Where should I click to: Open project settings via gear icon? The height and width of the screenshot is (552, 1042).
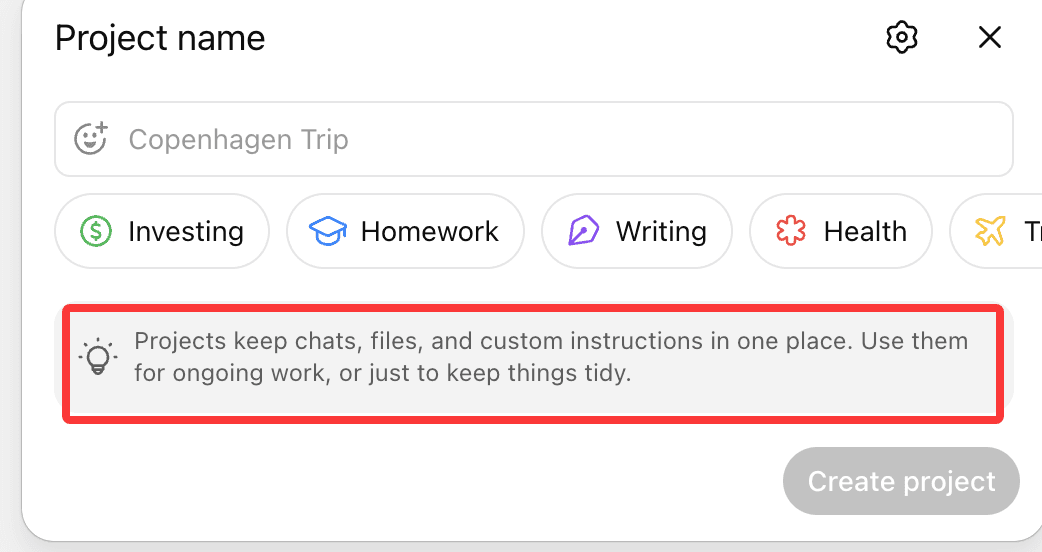[x=902, y=38]
